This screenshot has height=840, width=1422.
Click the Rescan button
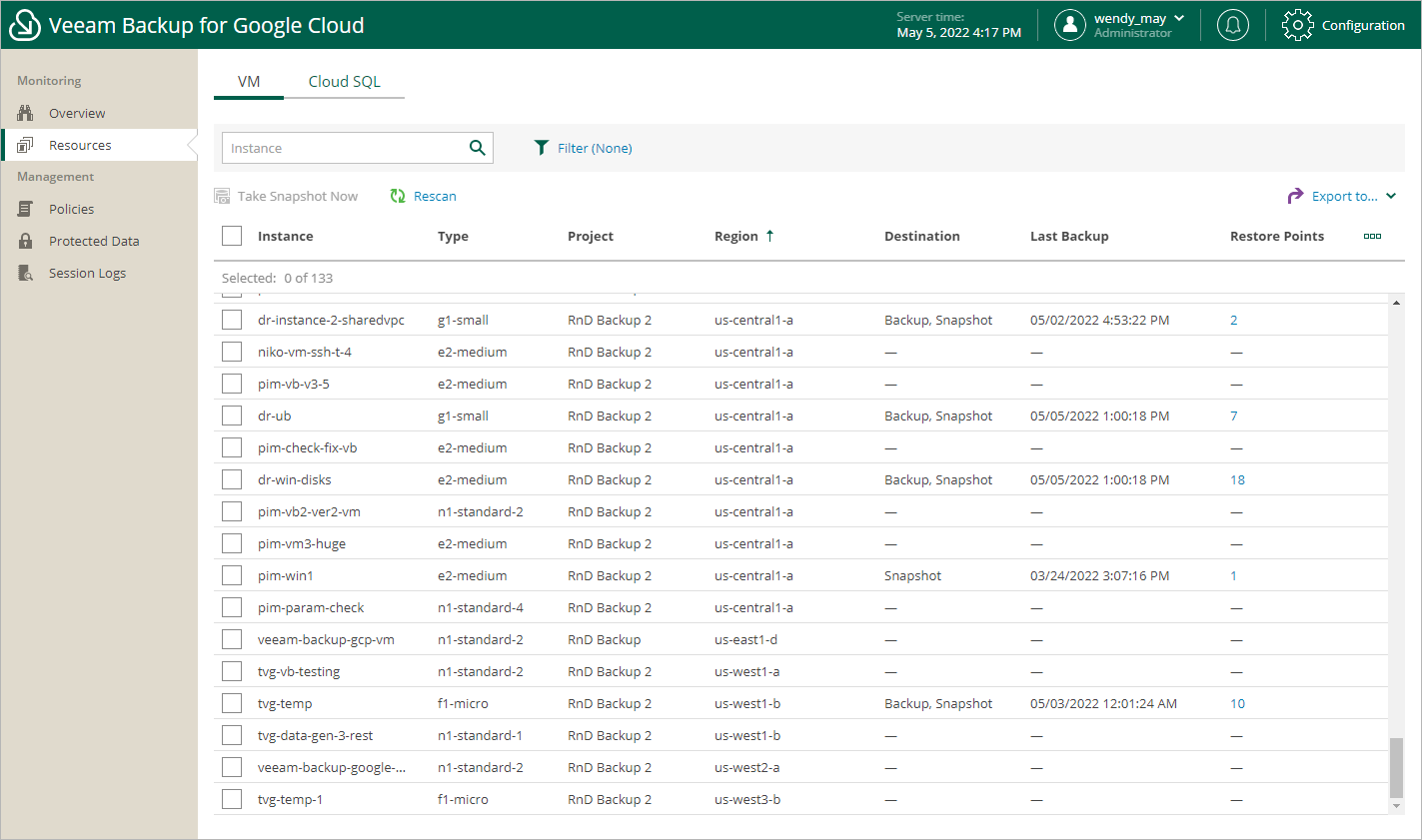424,196
